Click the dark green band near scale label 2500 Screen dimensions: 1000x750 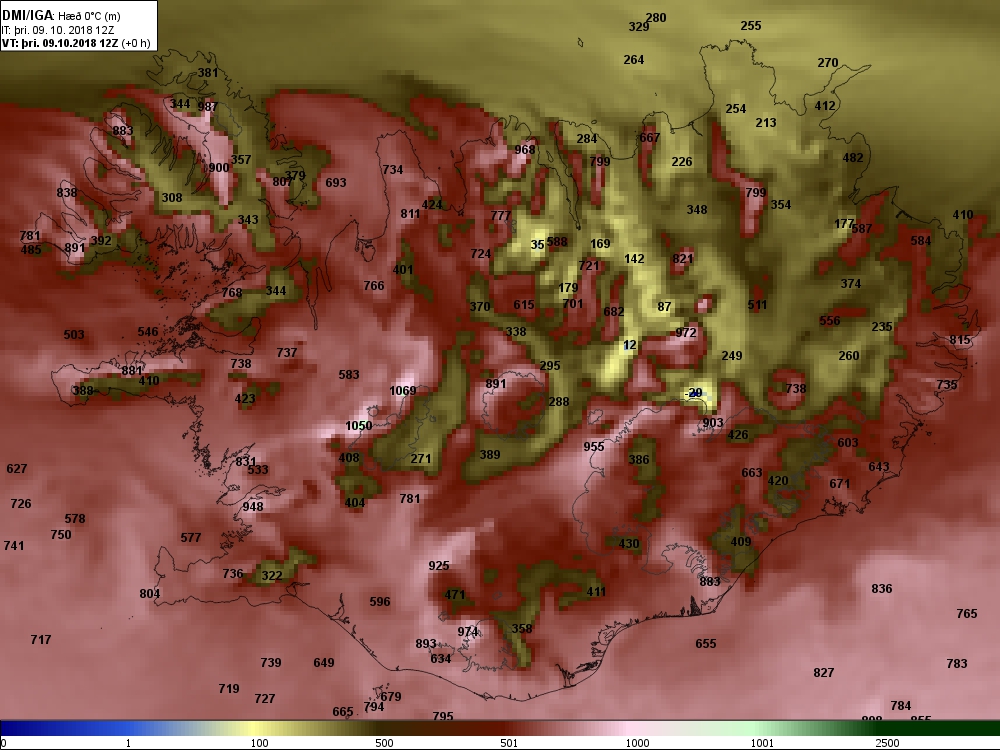point(886,728)
